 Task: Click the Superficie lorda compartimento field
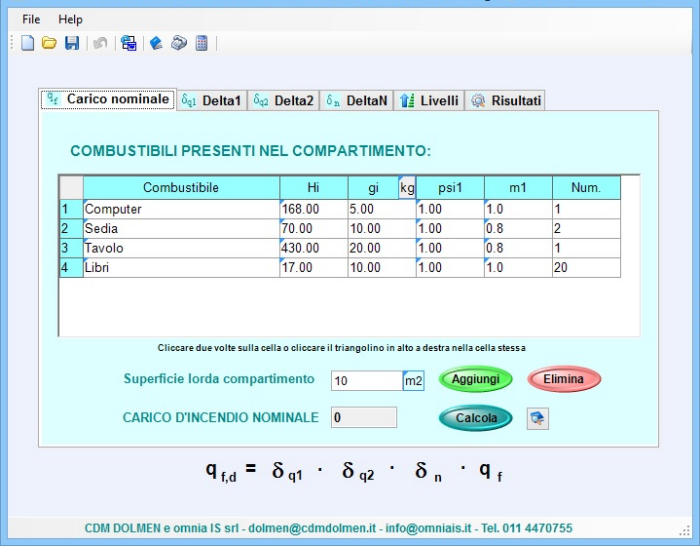coord(365,381)
